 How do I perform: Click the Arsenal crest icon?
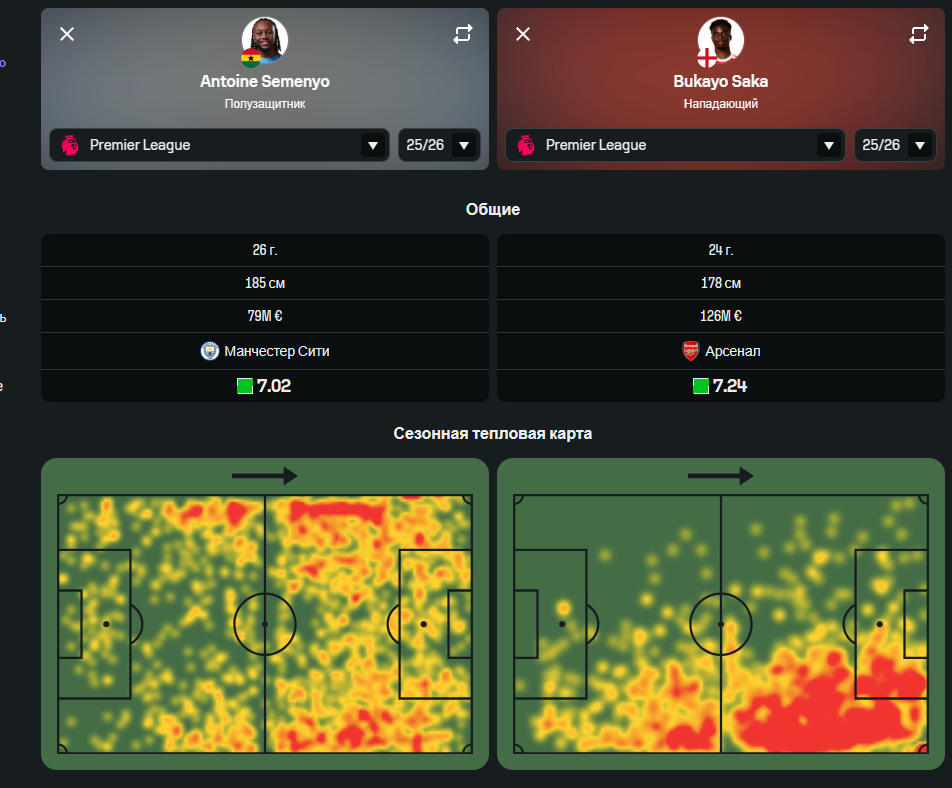click(x=690, y=351)
